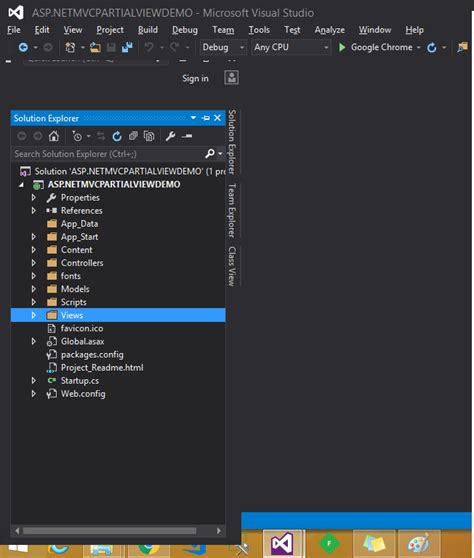Open the Edit menu
The height and width of the screenshot is (558, 474).
click(x=42, y=30)
